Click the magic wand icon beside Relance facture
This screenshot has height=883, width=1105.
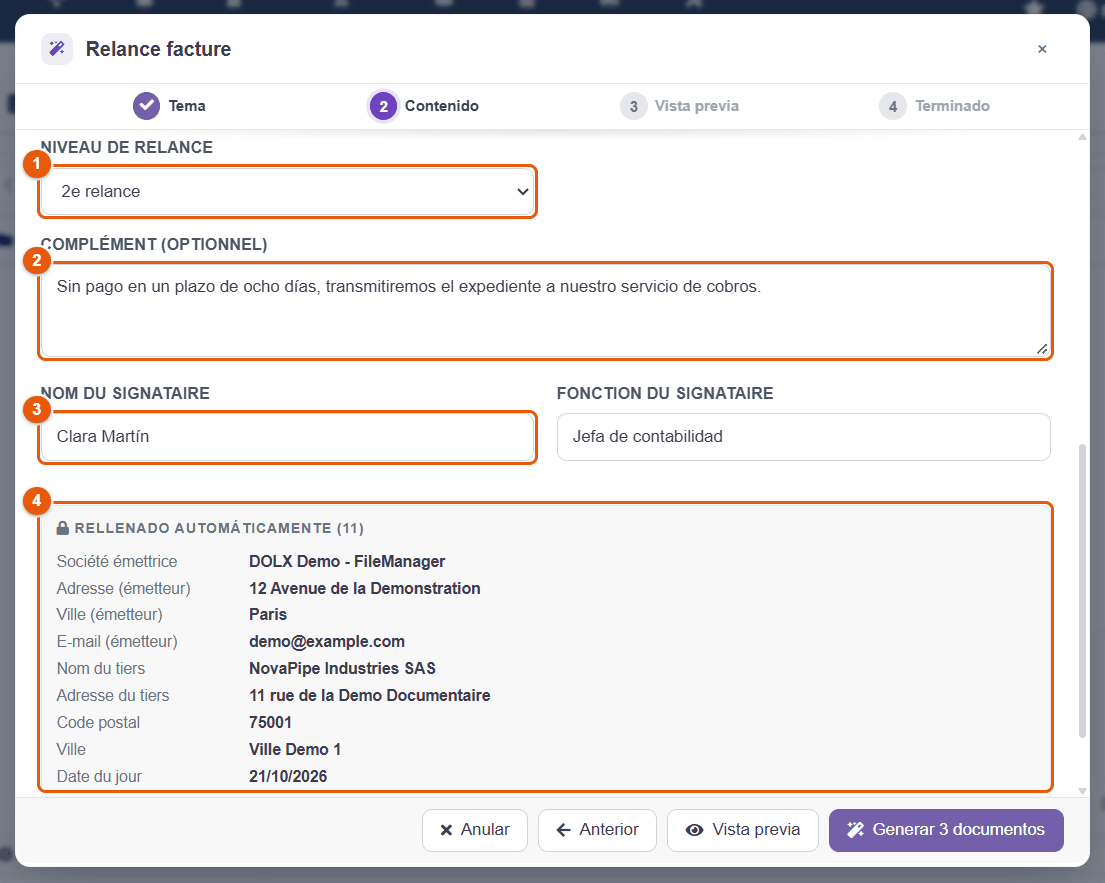coord(57,49)
